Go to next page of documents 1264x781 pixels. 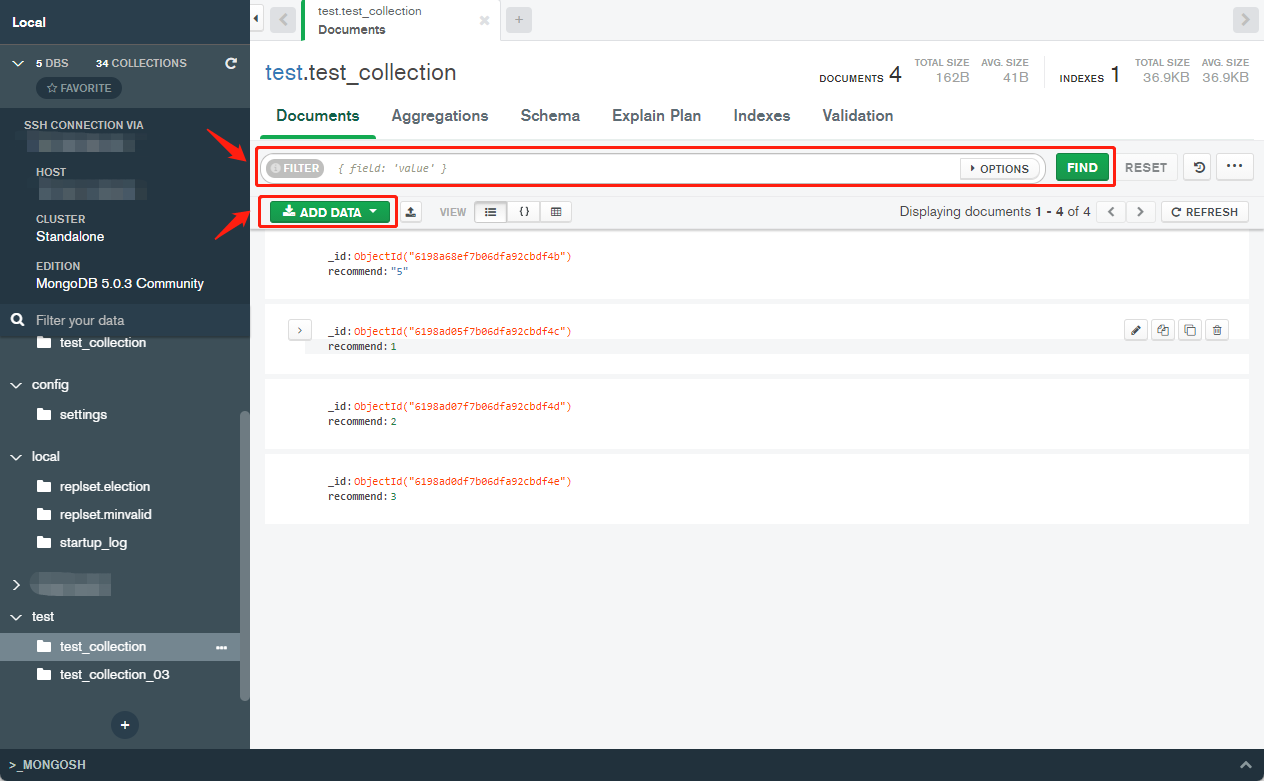click(1141, 212)
